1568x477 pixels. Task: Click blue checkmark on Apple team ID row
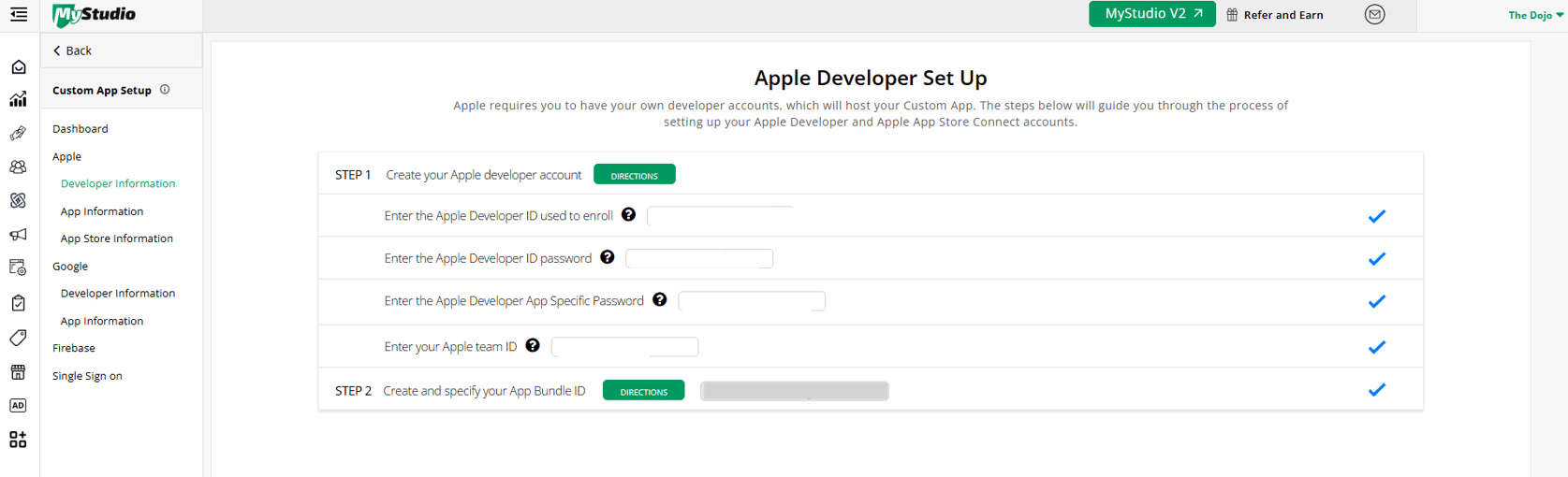1376,347
